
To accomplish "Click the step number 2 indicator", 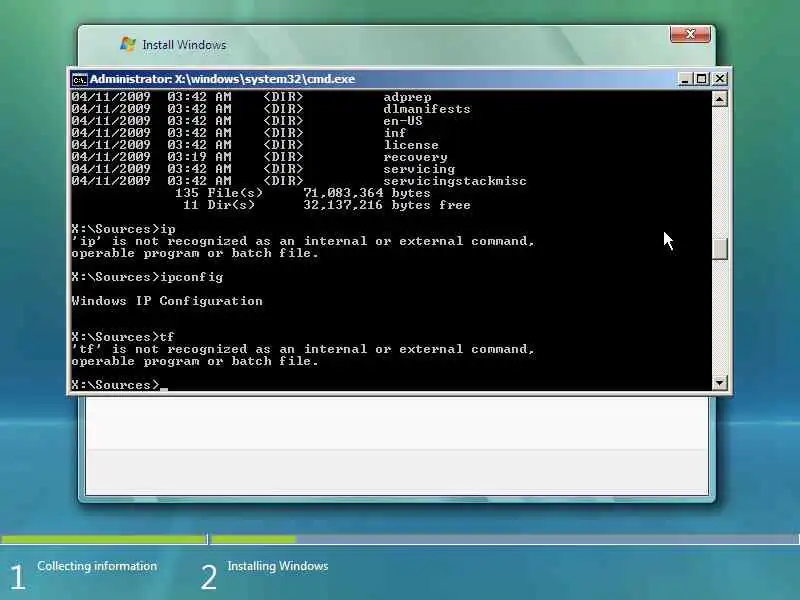I will coord(209,577).
